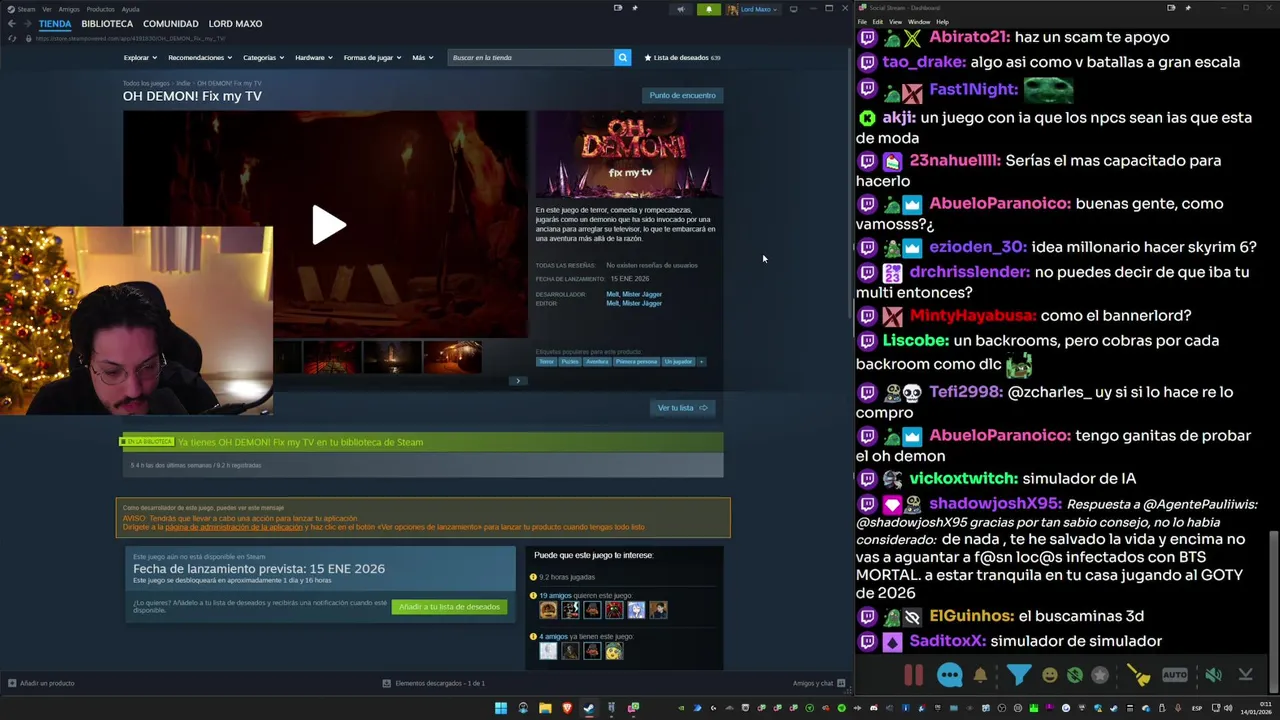The width and height of the screenshot is (1280, 720).
Task: Expand the Más dropdown
Action: pyautogui.click(x=422, y=57)
